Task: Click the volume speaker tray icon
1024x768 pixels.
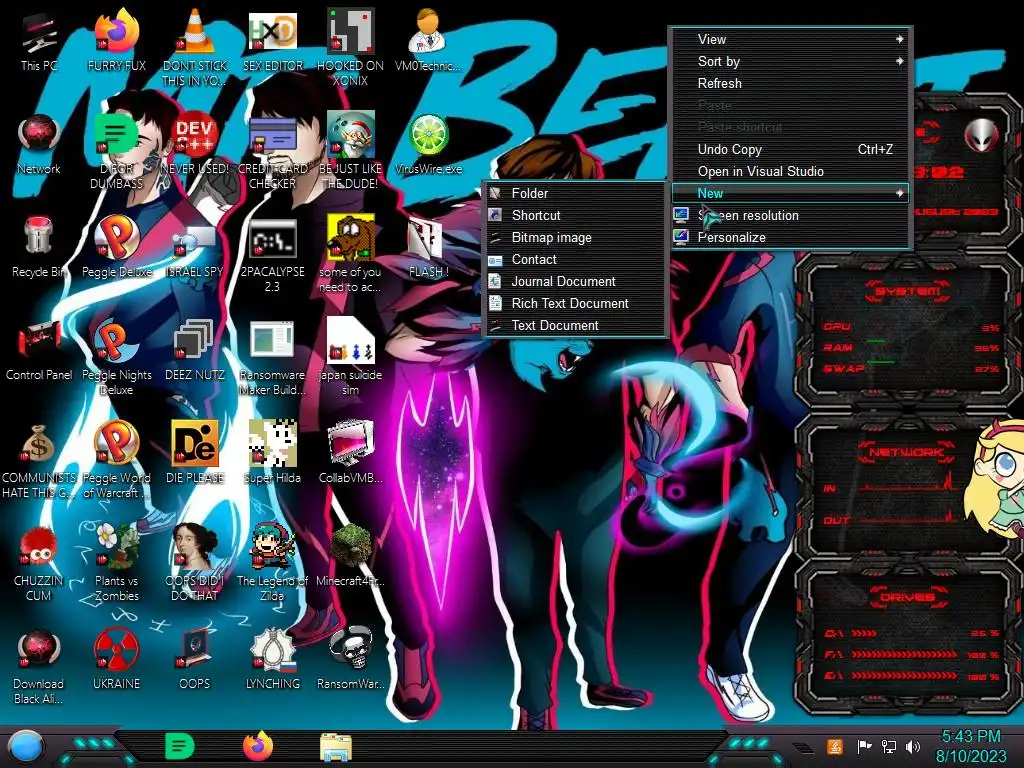Action: 913,746
